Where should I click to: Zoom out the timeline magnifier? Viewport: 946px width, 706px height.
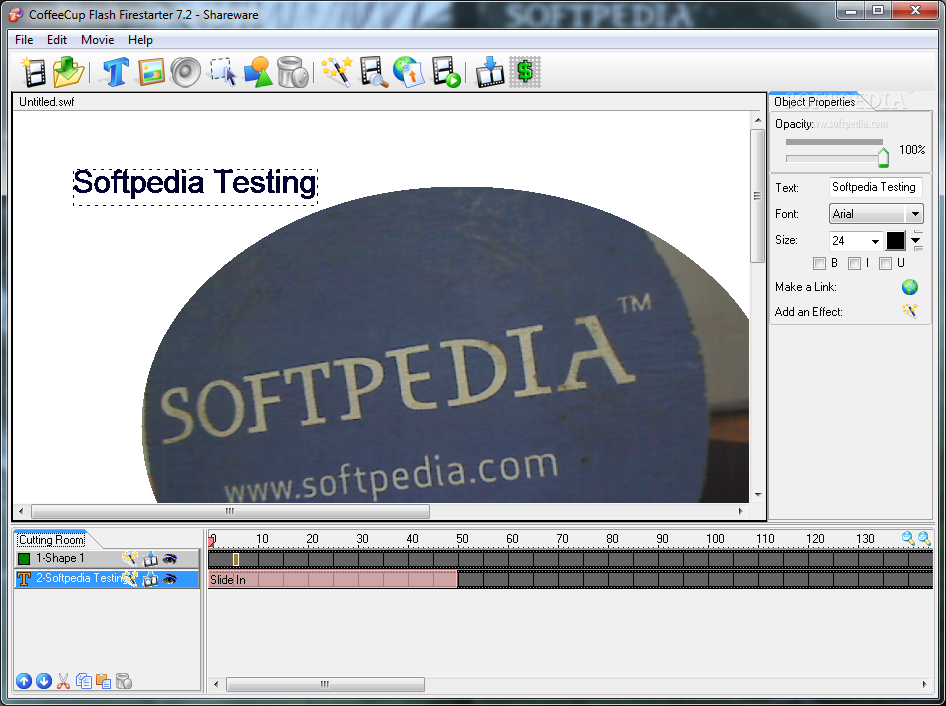(x=907, y=538)
